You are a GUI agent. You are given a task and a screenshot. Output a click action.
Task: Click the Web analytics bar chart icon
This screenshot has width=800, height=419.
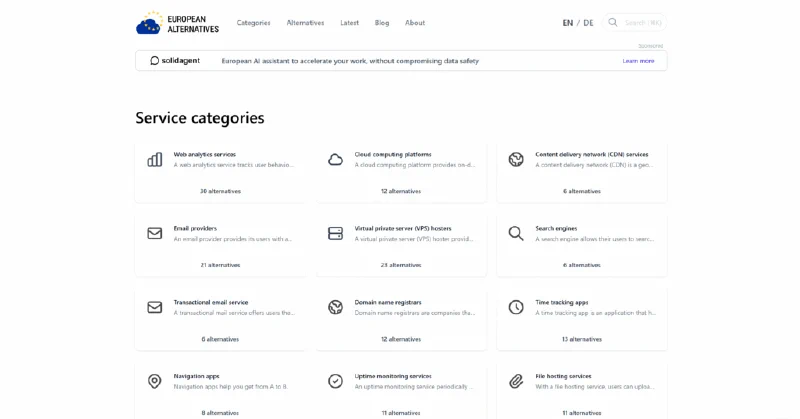point(155,160)
